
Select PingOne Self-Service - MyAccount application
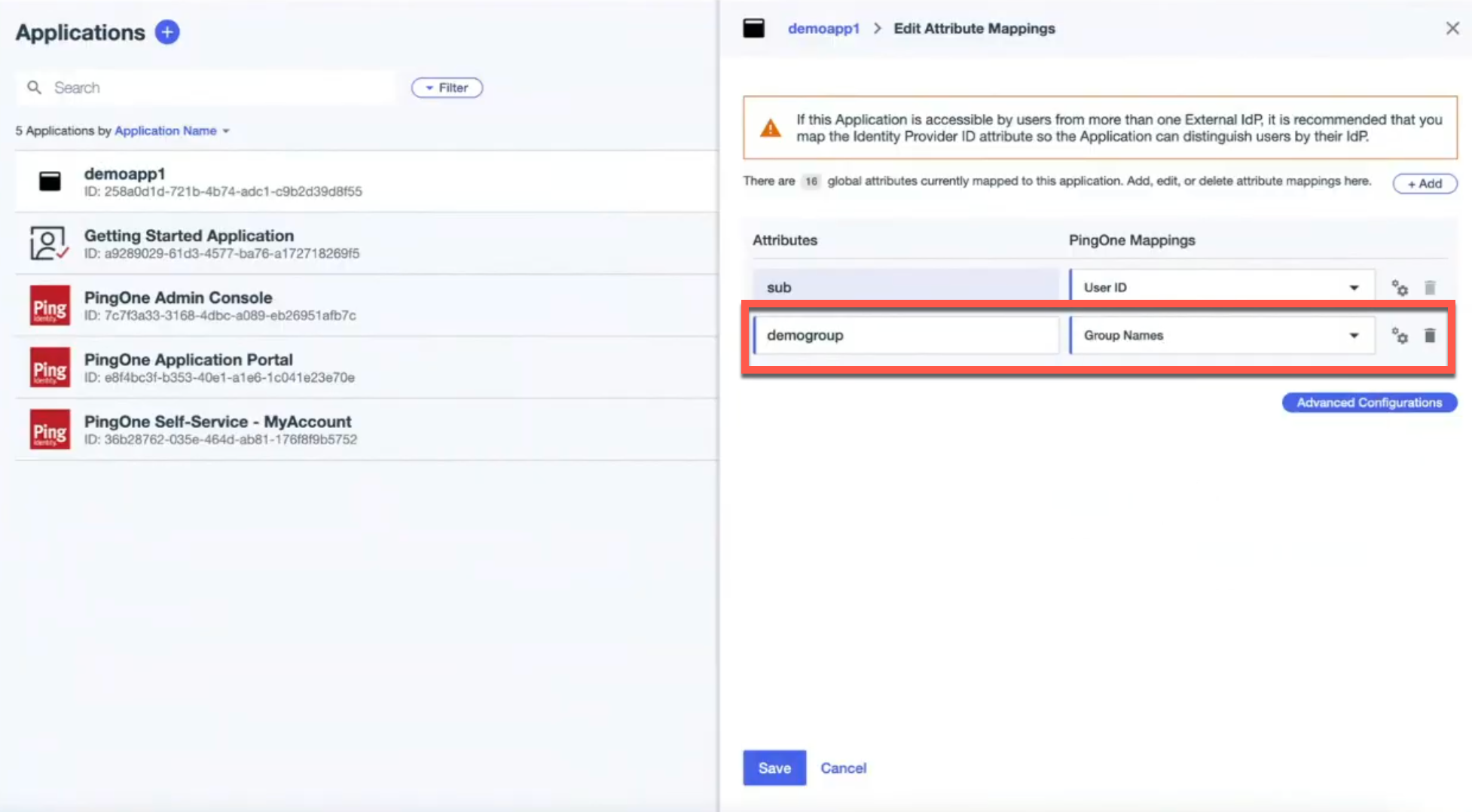(217, 422)
